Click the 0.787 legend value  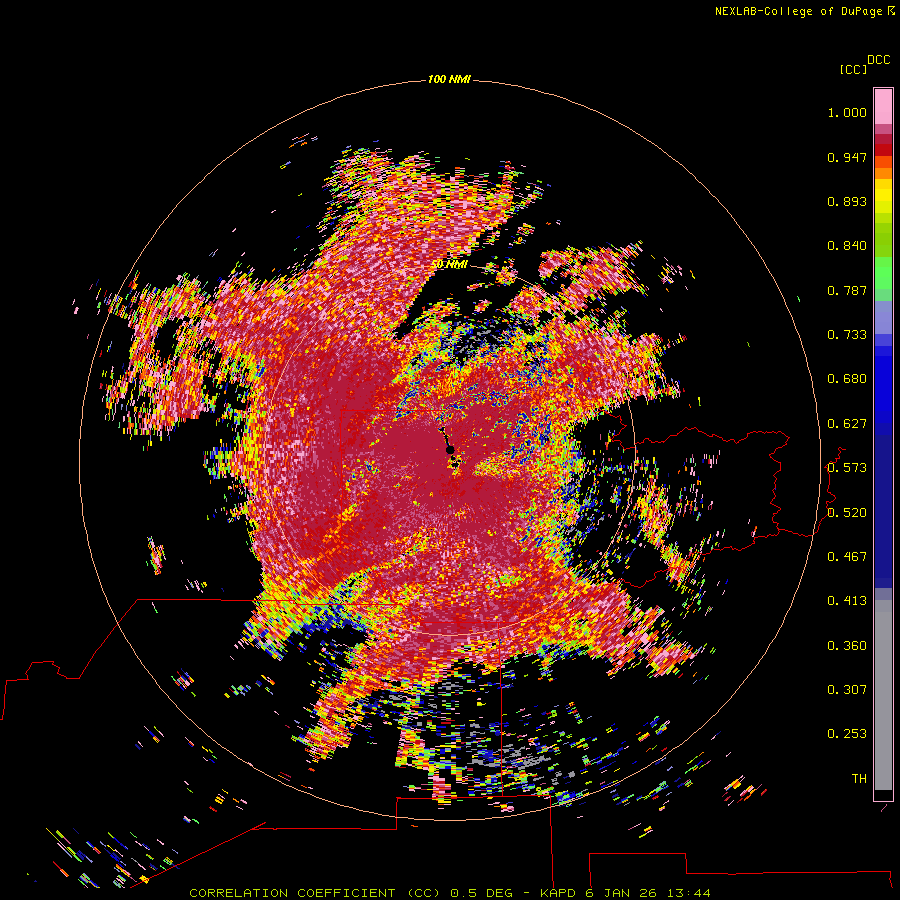847,290
